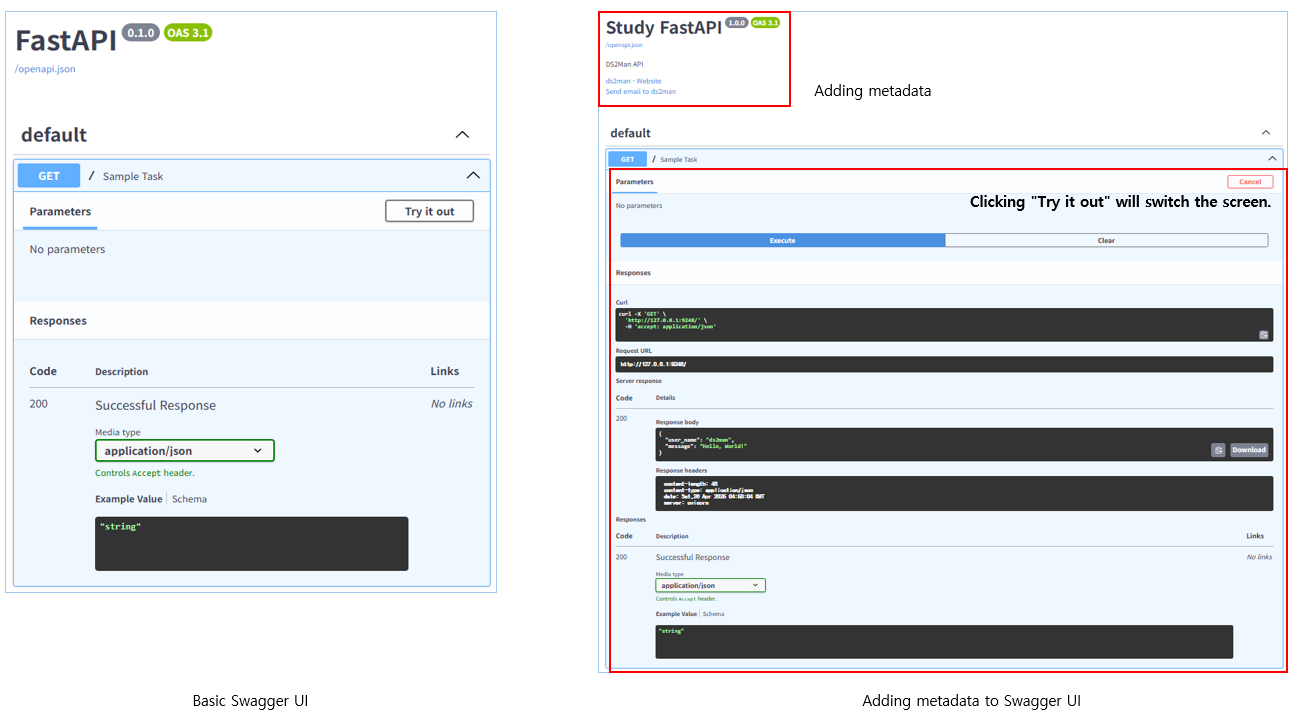Click the GET badge in Study FastAPI page
Image resolution: width=1293 pixels, height=714 pixels.
pos(627,159)
